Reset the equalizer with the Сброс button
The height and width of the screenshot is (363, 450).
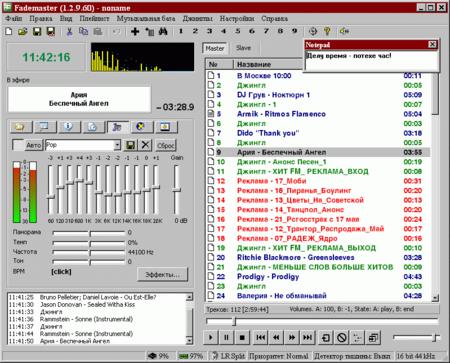click(166, 145)
